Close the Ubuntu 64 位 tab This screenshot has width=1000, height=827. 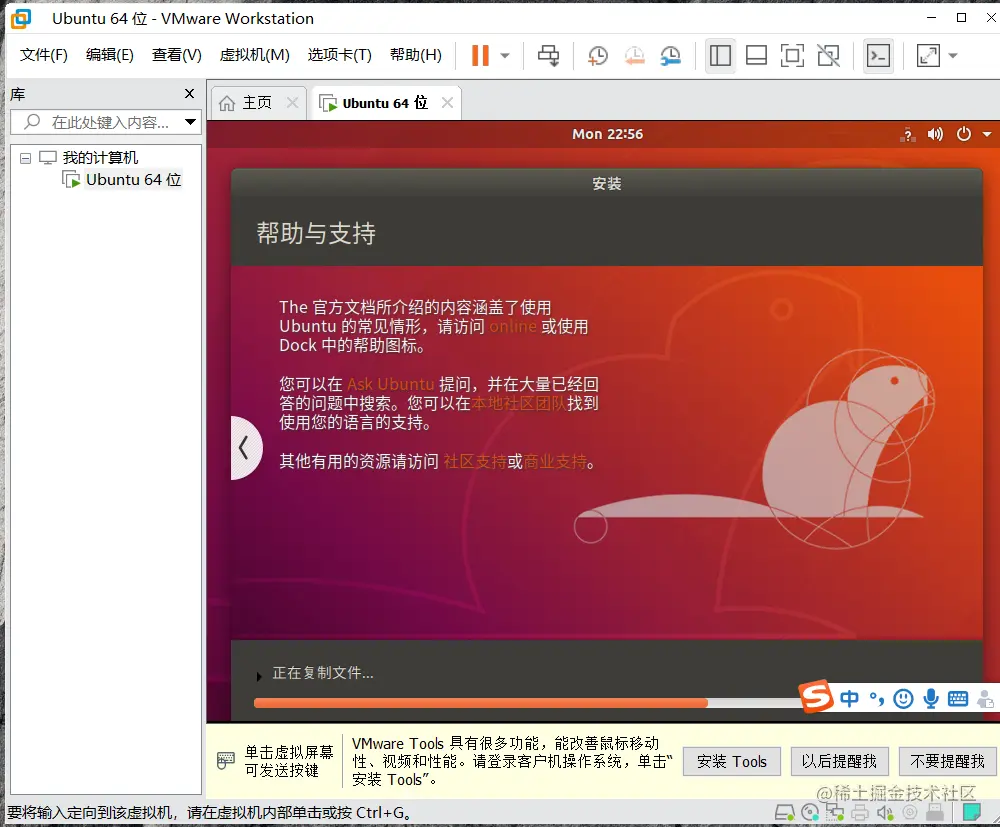point(448,103)
